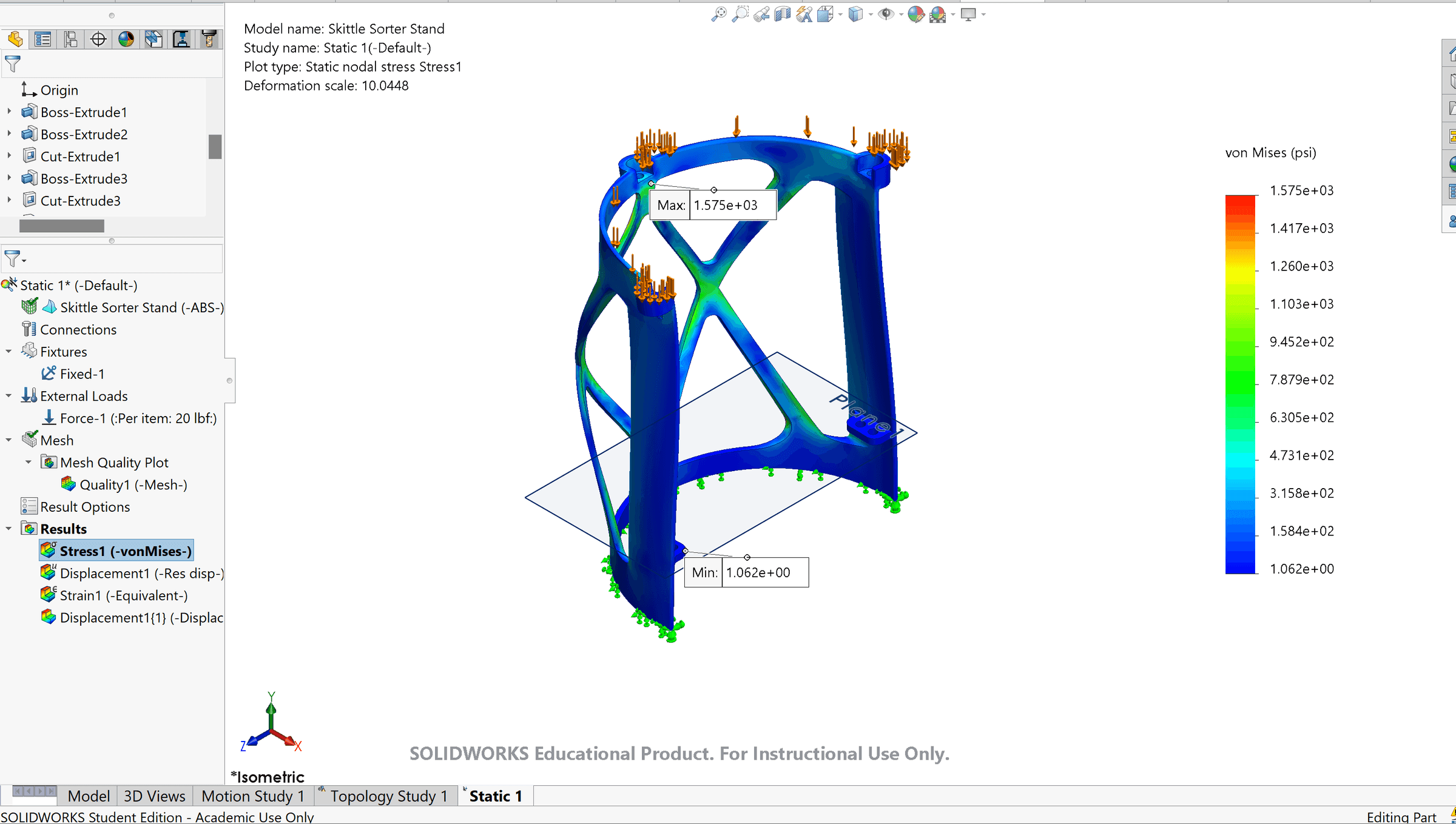Screen dimensions: 1456x824
Task: Click the View Settings monitor icon
Action: 968,14
